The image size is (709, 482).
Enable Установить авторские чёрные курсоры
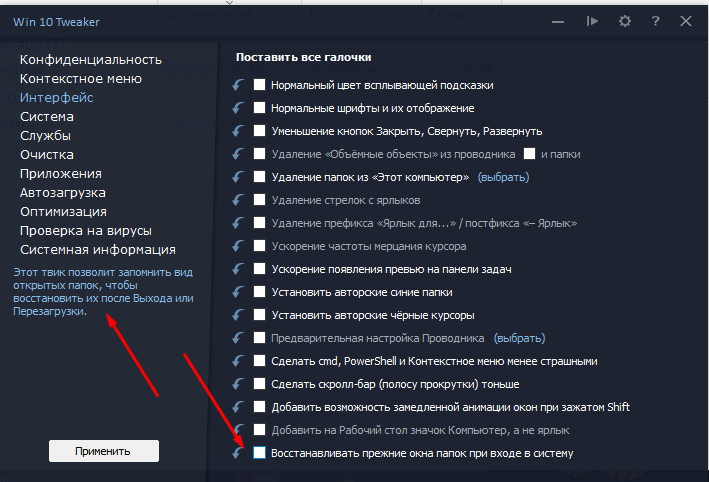click(260, 315)
